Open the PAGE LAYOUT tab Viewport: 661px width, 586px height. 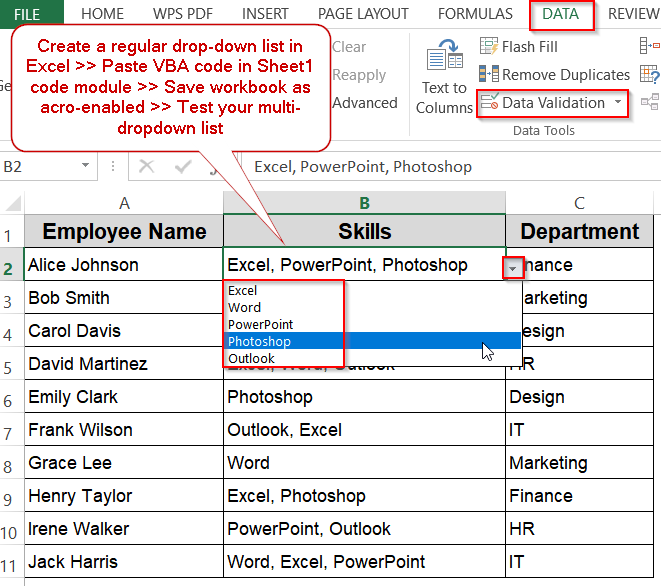[363, 14]
